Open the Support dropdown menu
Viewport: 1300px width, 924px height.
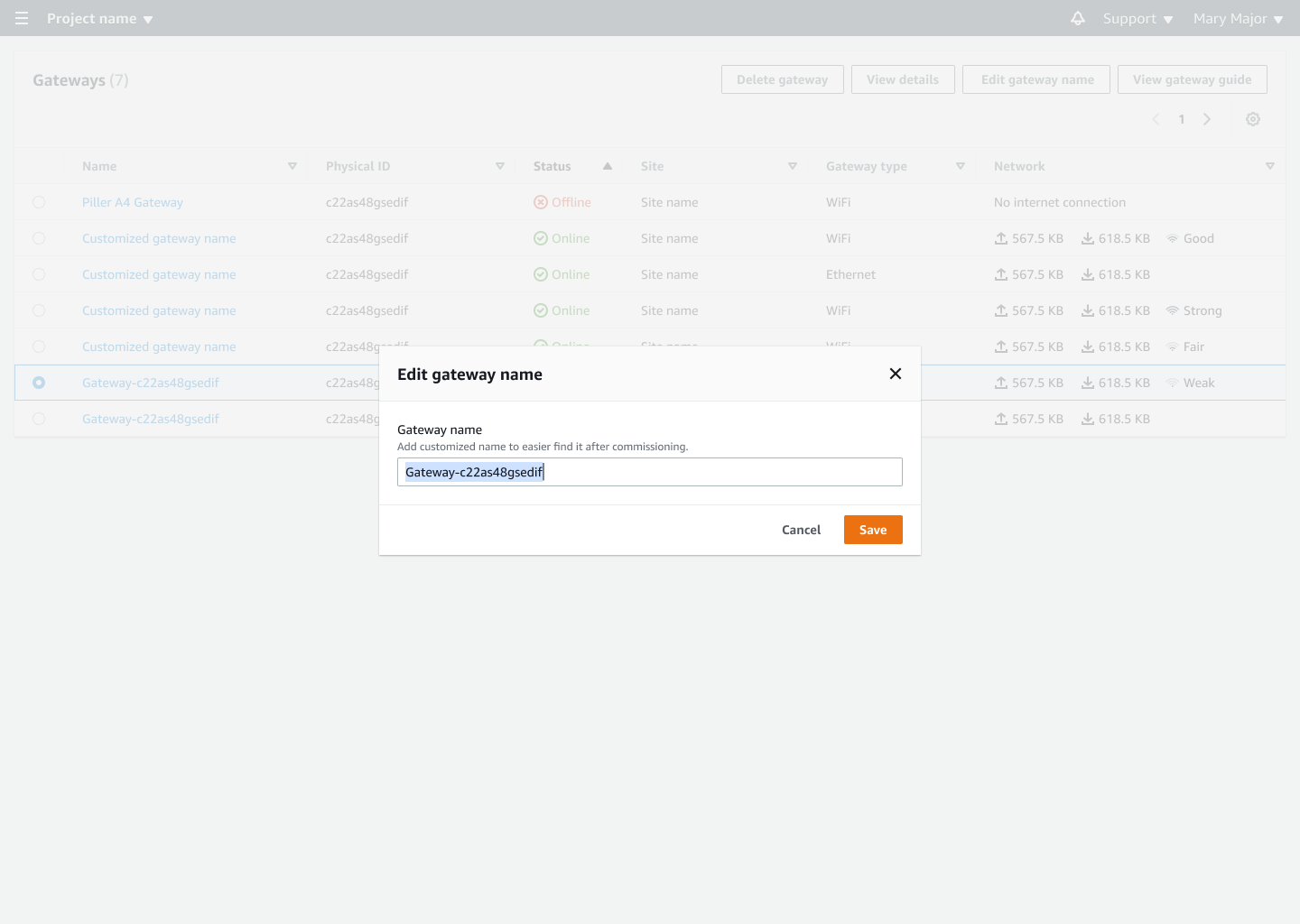[1137, 18]
